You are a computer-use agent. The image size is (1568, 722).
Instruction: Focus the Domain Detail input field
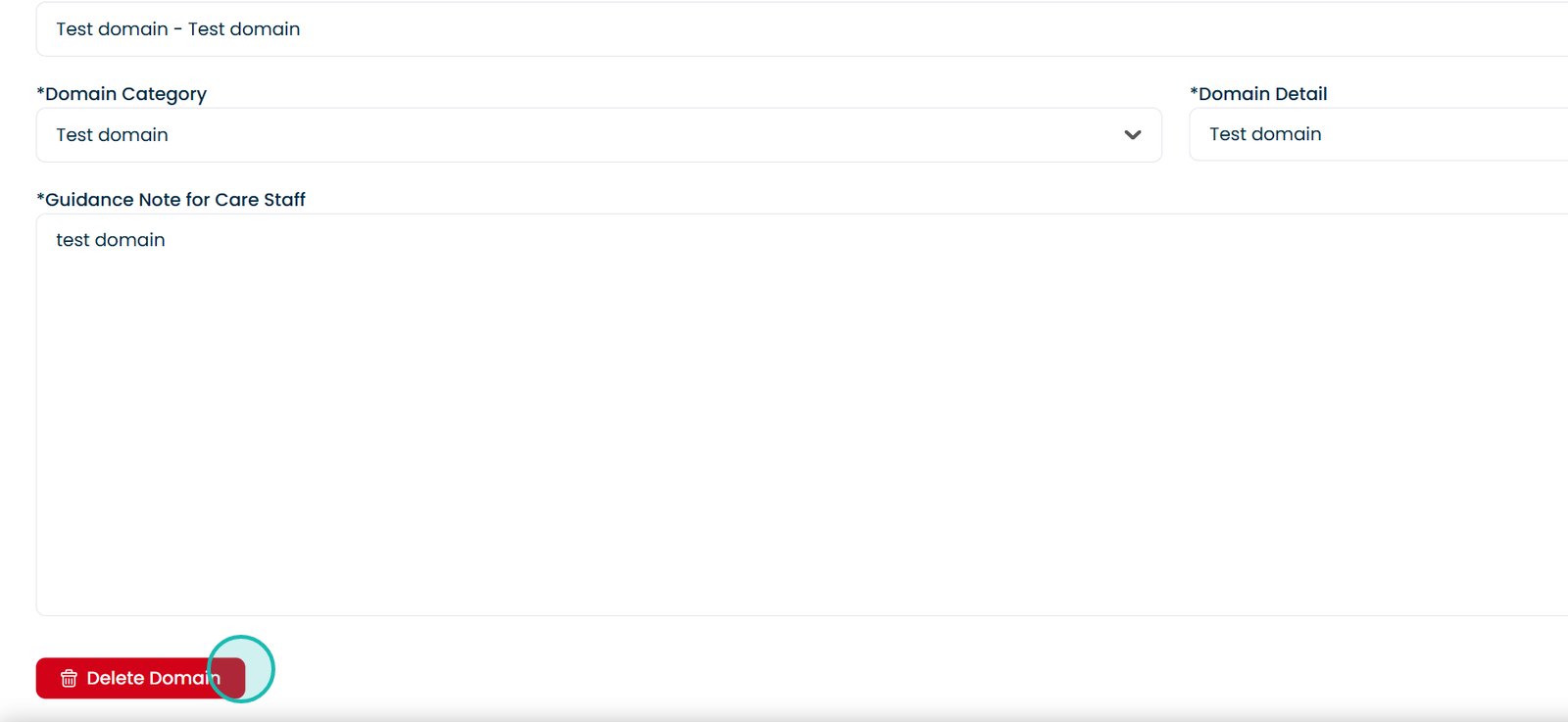point(1421,134)
